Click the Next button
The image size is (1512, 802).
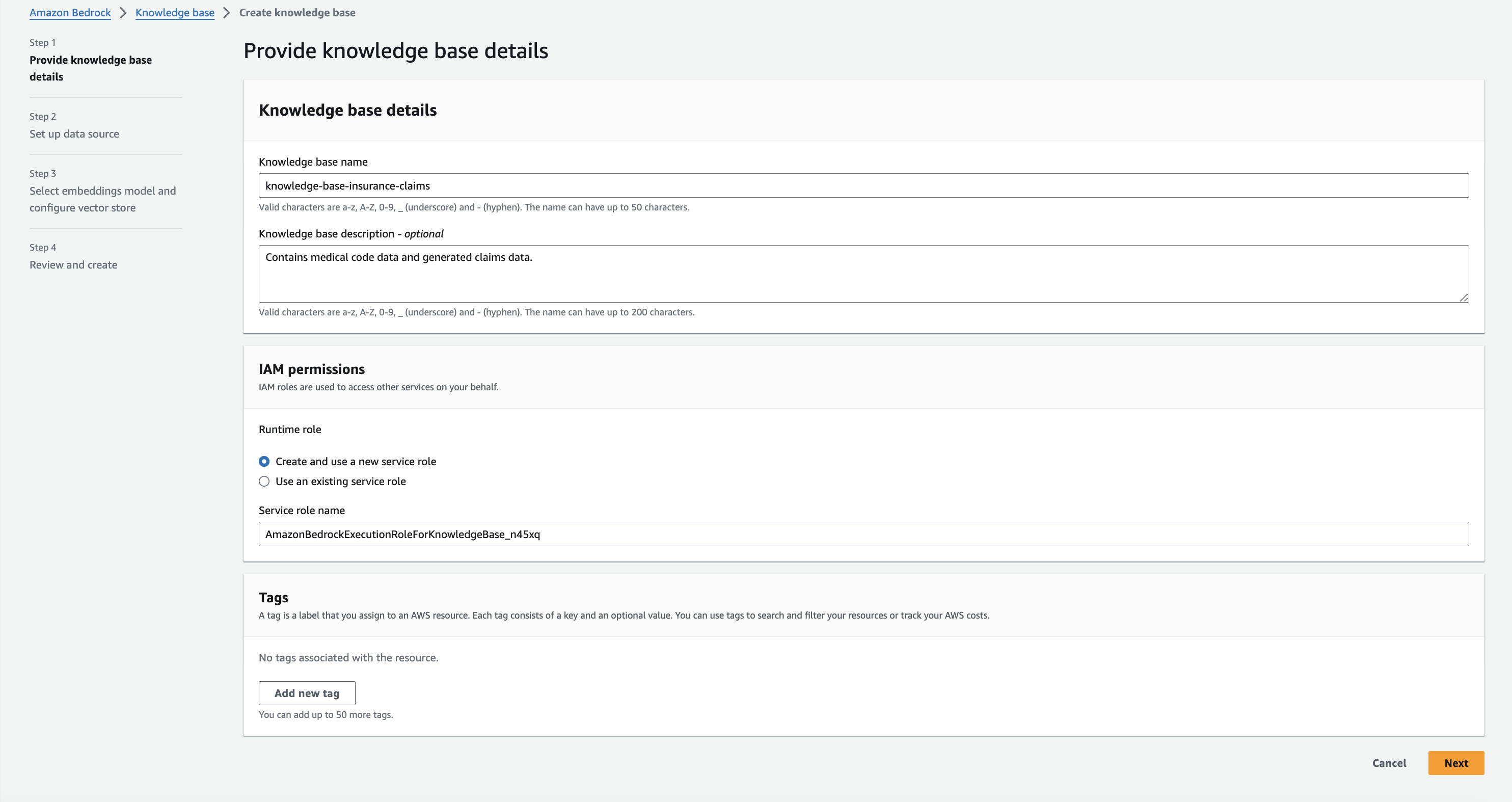(1455, 763)
